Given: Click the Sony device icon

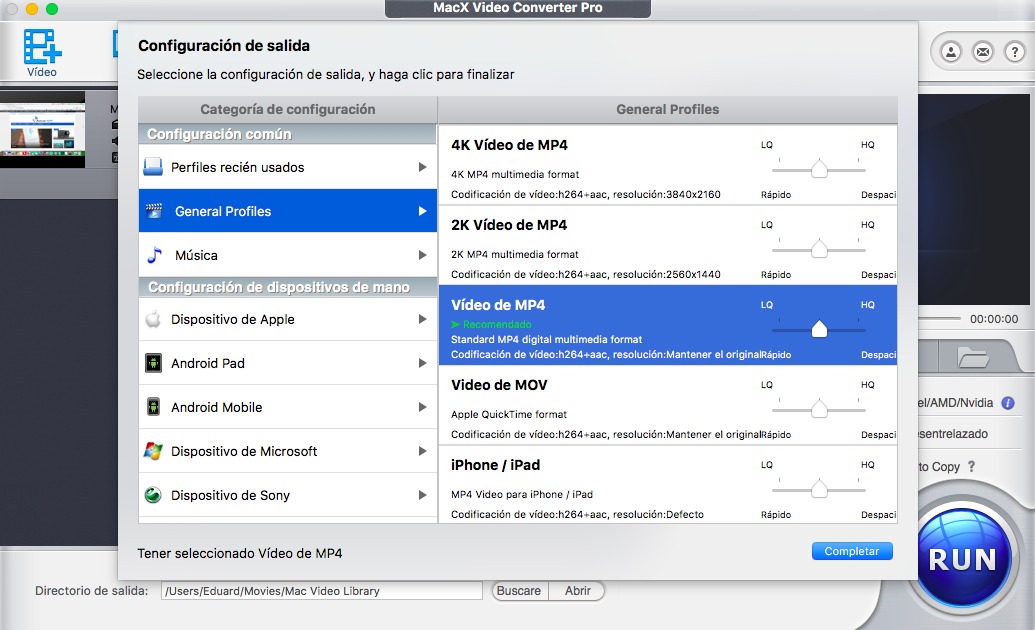Looking at the screenshot, I should click(153, 495).
